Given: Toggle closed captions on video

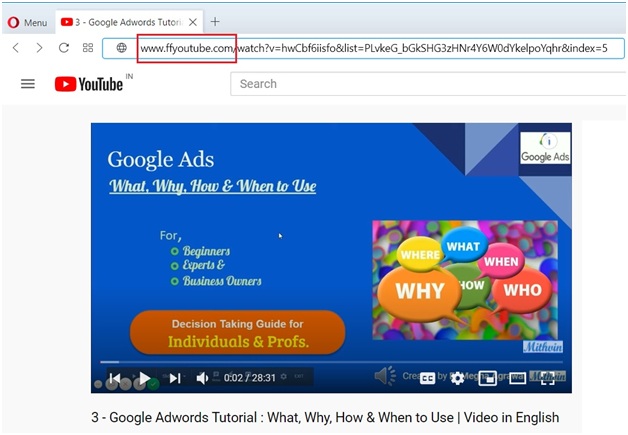Looking at the screenshot, I should click(x=428, y=378).
